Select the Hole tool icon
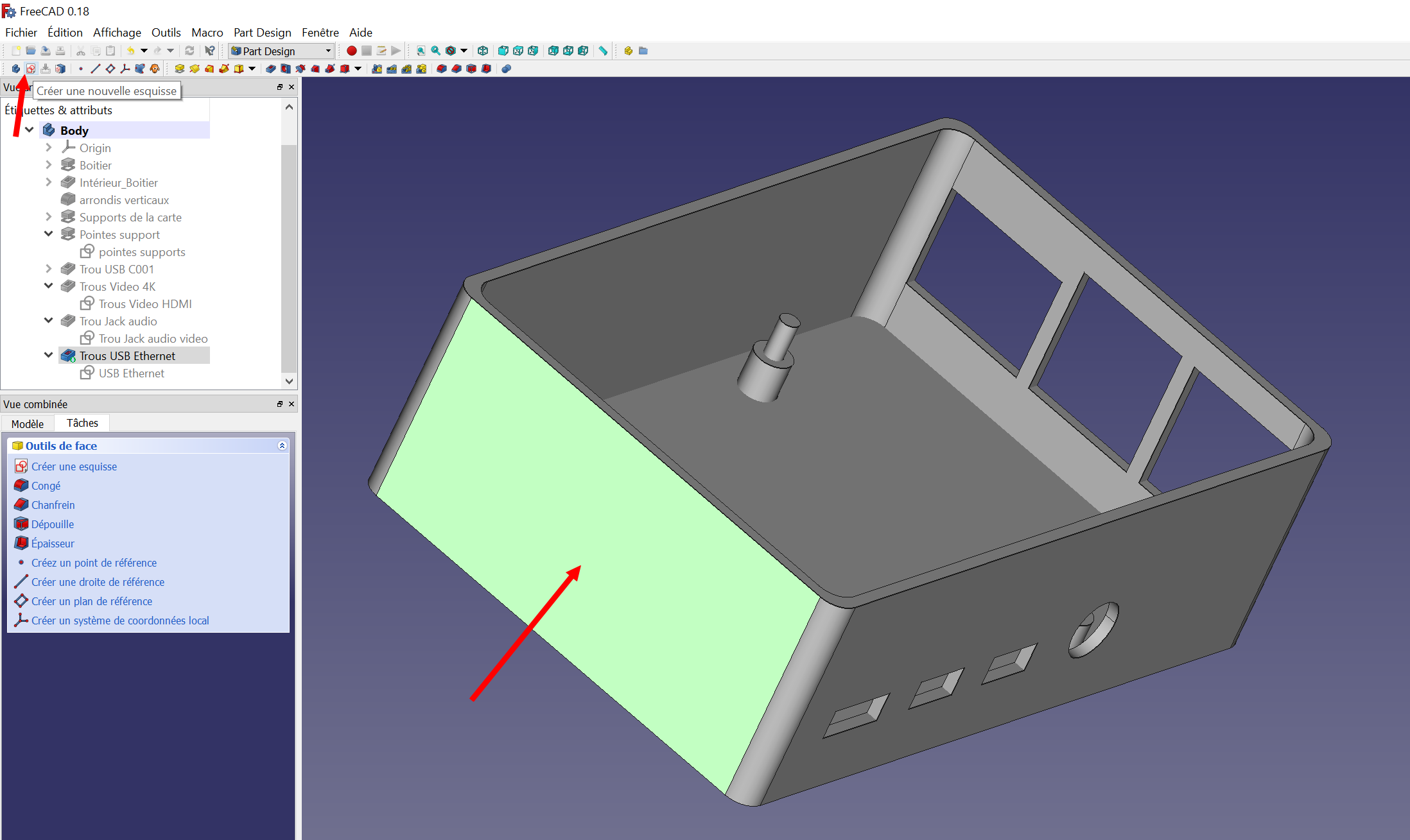Viewport: 1410px width, 840px height. point(286,69)
